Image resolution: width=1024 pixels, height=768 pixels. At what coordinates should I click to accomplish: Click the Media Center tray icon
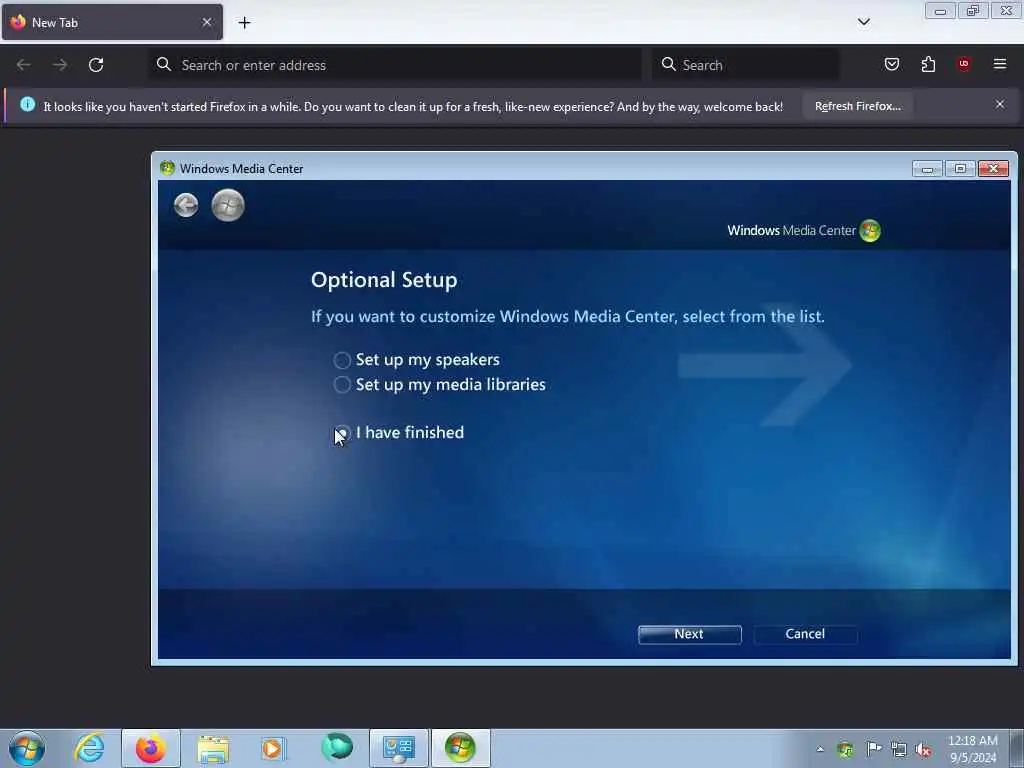[845, 749]
